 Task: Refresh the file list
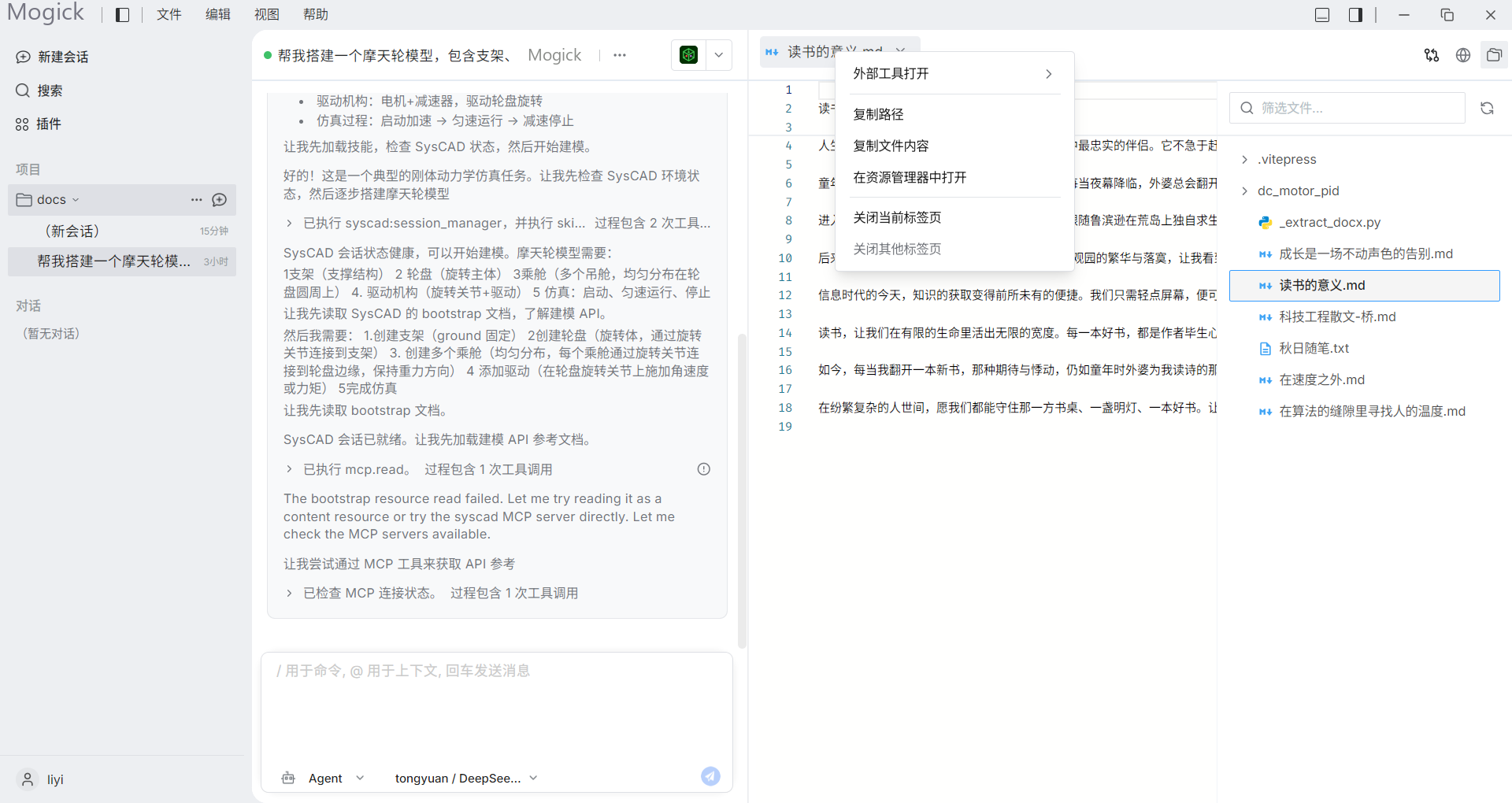1487,108
